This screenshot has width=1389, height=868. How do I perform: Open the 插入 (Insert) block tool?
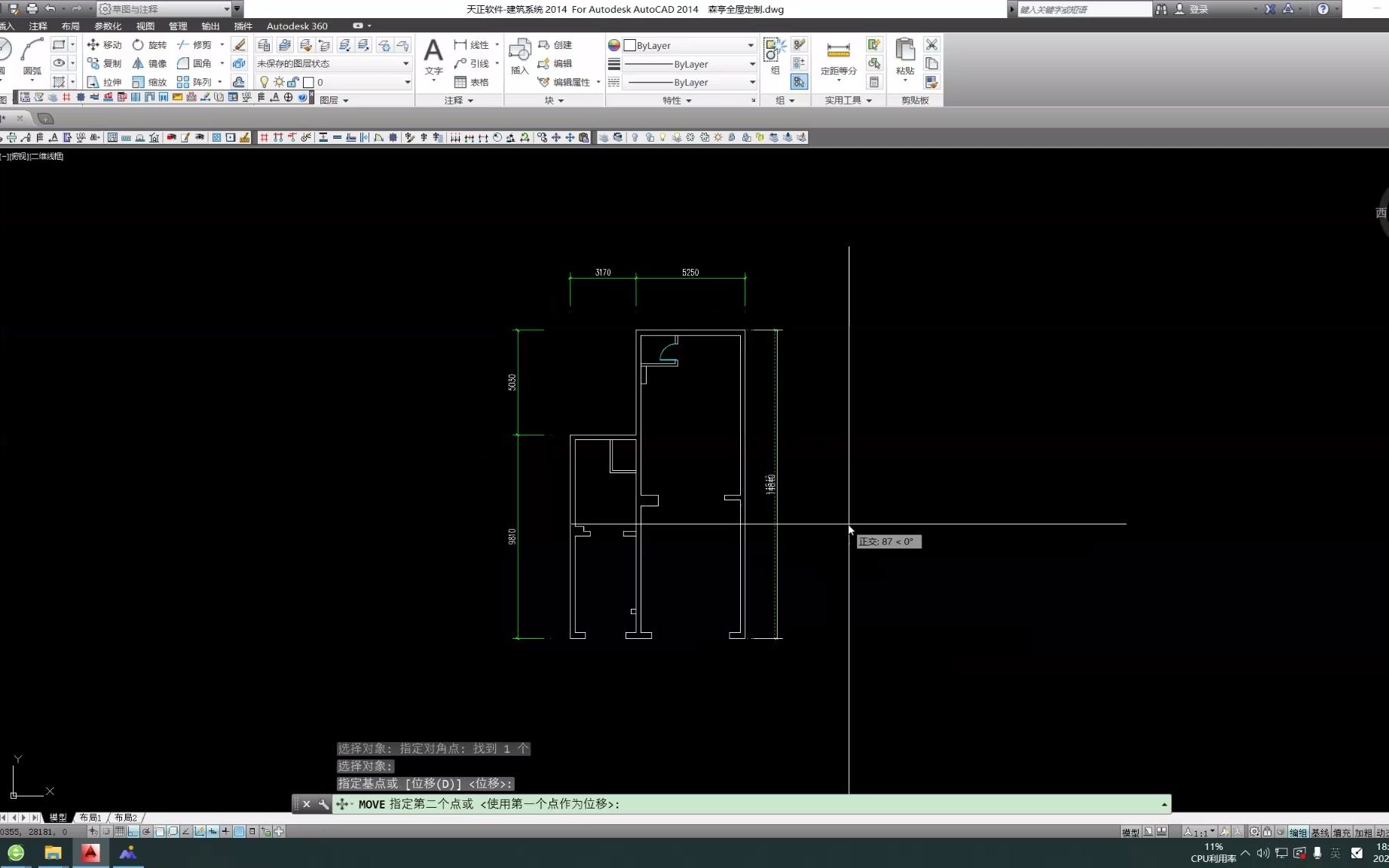click(x=520, y=57)
